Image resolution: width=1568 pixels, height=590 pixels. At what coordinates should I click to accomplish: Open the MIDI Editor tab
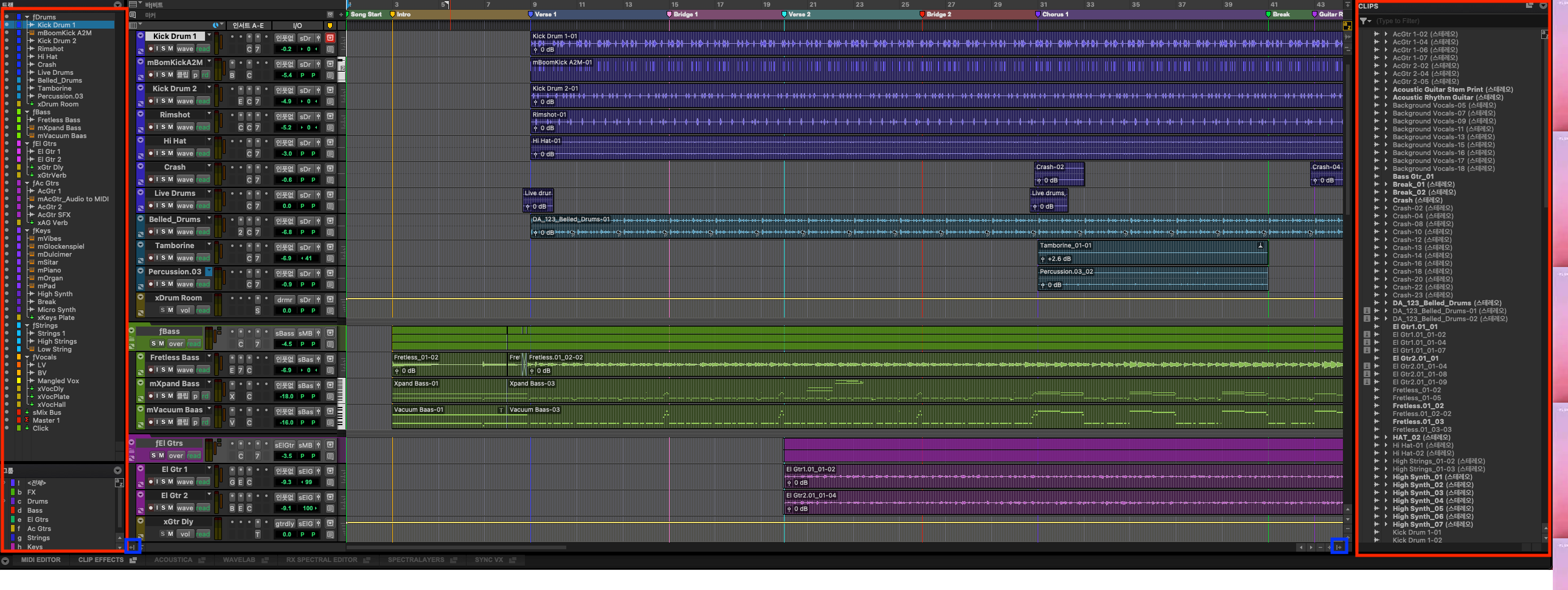pos(41,560)
